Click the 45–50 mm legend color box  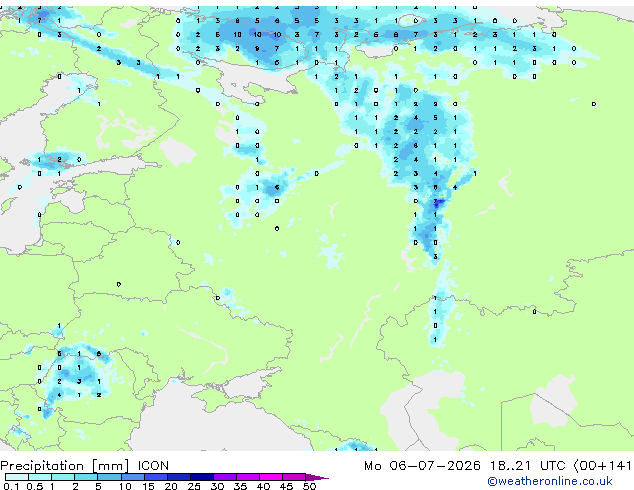pos(294,477)
